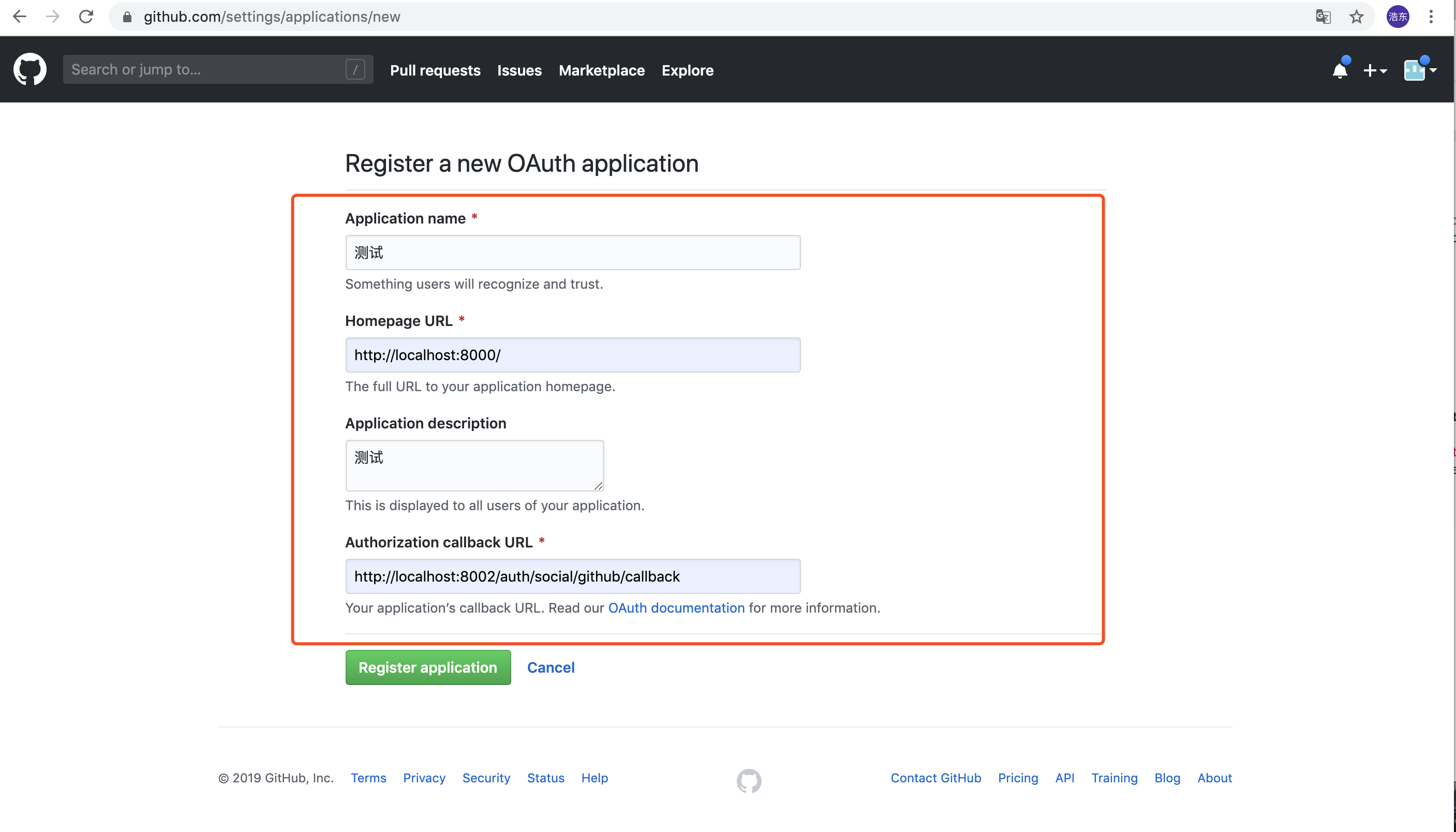The width and height of the screenshot is (1456, 832).
Task: Click the Chrome address bar URL
Action: point(272,17)
